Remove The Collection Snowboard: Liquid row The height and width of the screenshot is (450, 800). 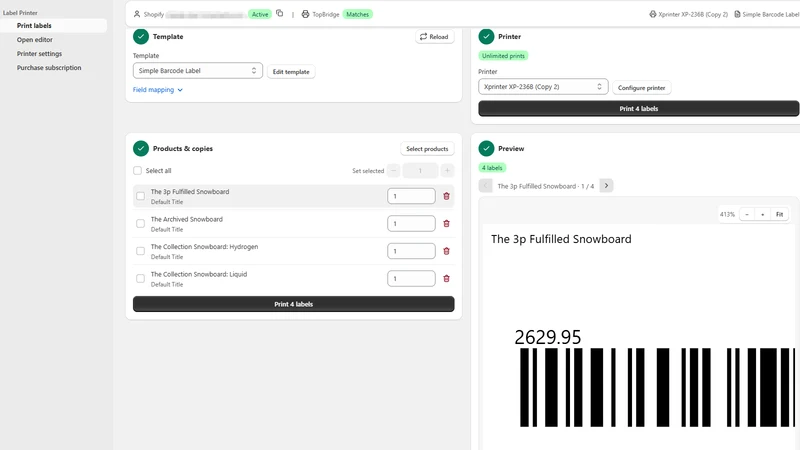446,279
